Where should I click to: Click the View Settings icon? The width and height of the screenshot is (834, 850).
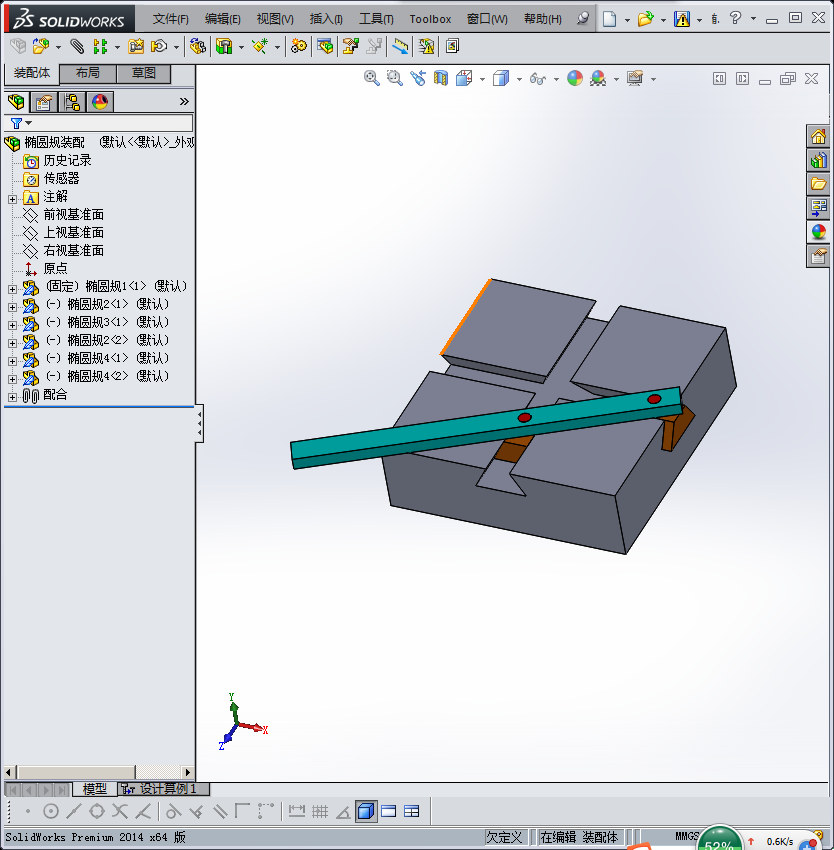pos(635,79)
